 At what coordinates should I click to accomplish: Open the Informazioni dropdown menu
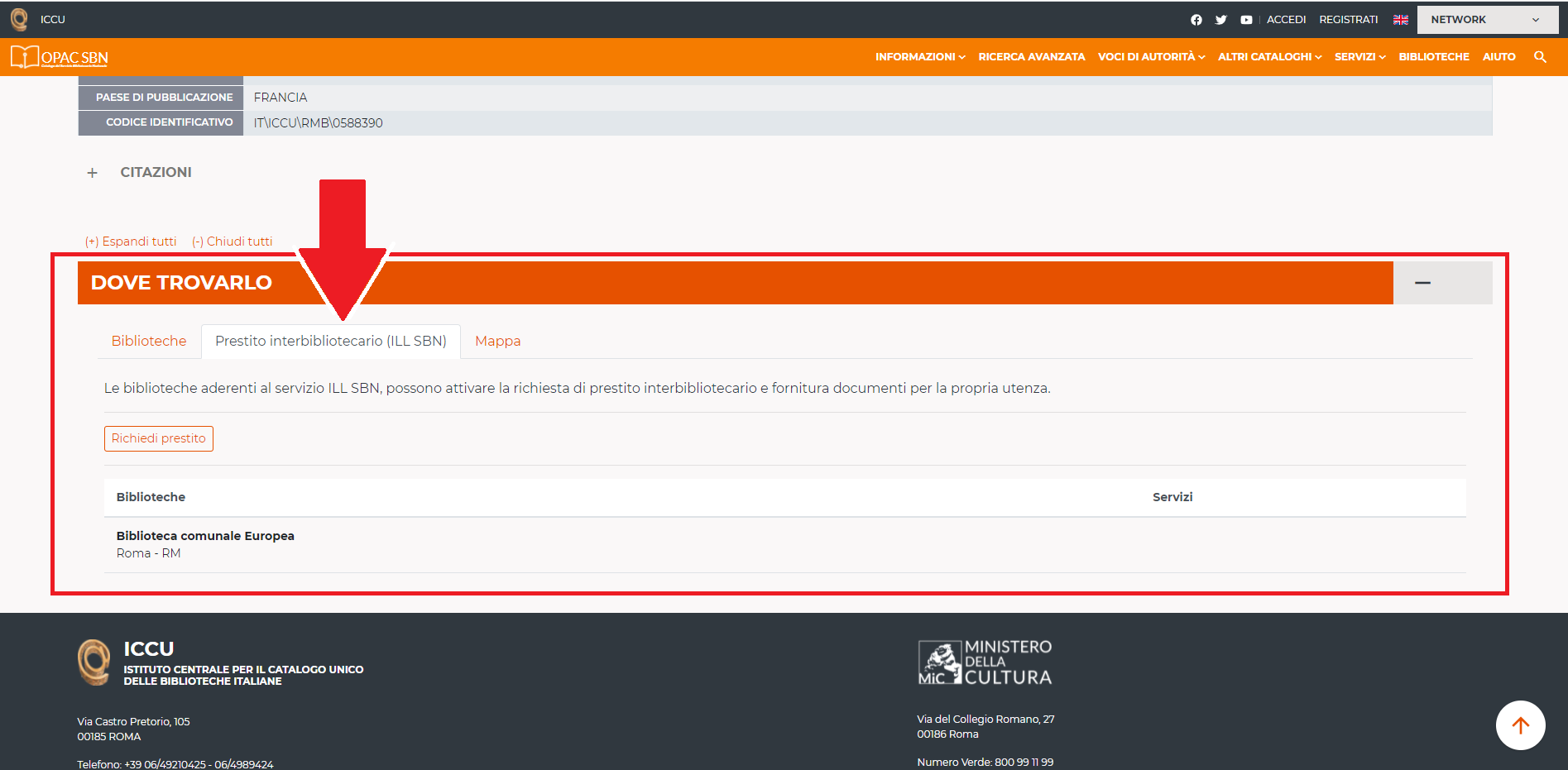click(x=920, y=57)
